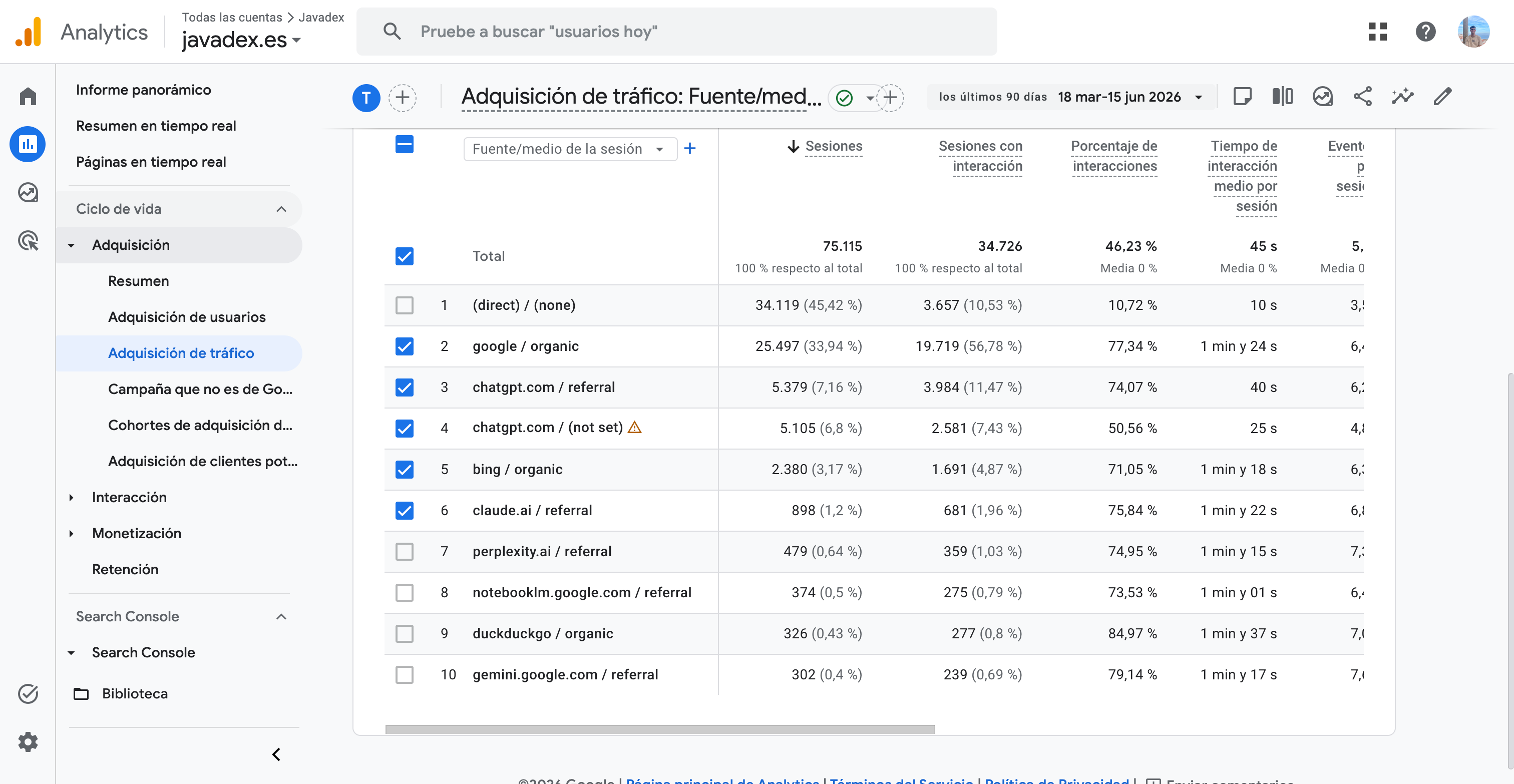Uncheck the google / organic checkbox

click(405, 346)
